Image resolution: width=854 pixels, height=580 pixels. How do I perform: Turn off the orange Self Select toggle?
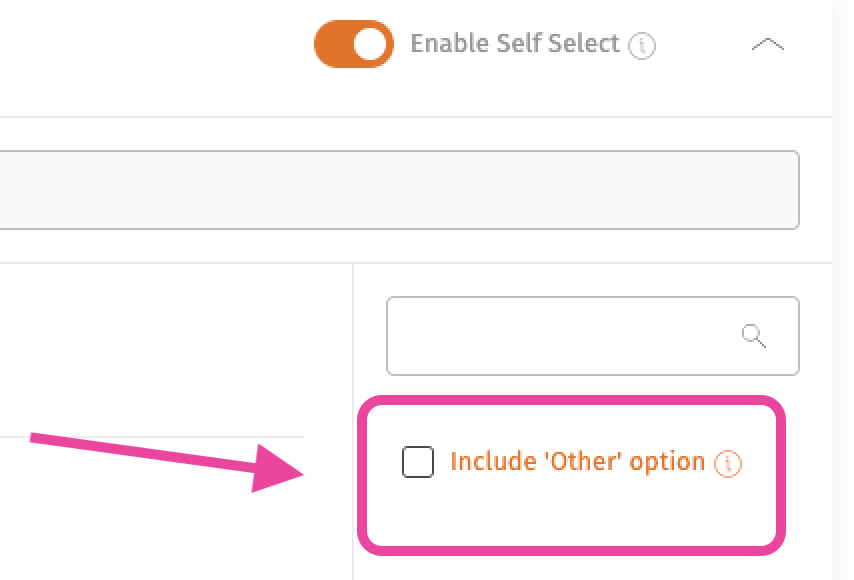pos(353,44)
